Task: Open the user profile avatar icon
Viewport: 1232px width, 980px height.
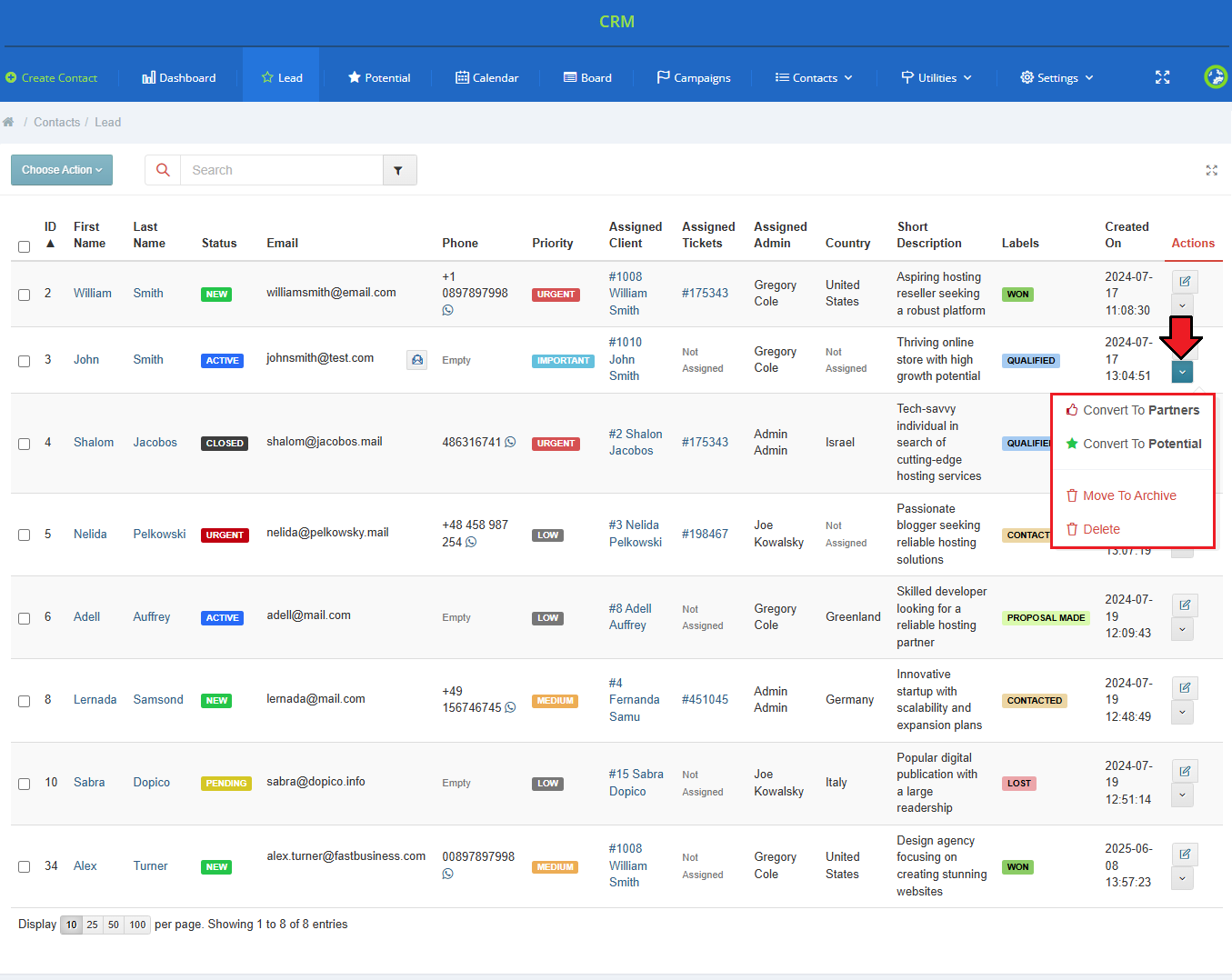Action: 1216,77
